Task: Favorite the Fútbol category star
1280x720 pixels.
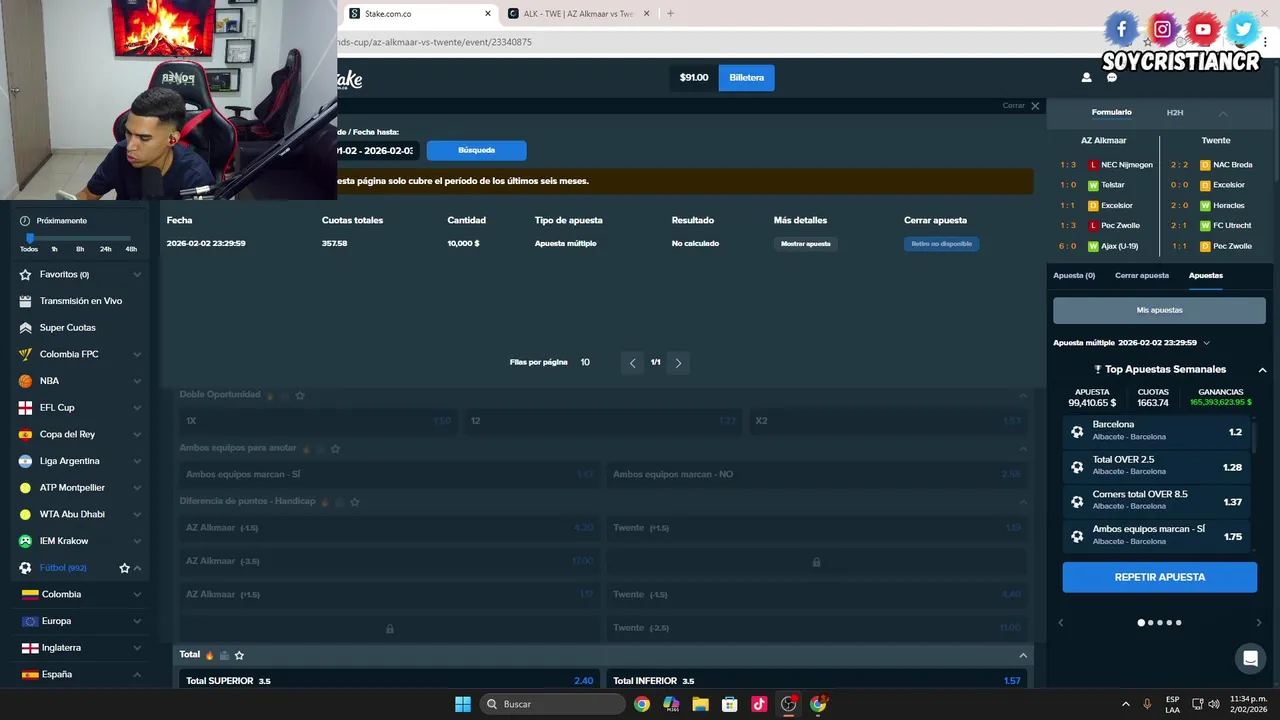Action: (125, 568)
